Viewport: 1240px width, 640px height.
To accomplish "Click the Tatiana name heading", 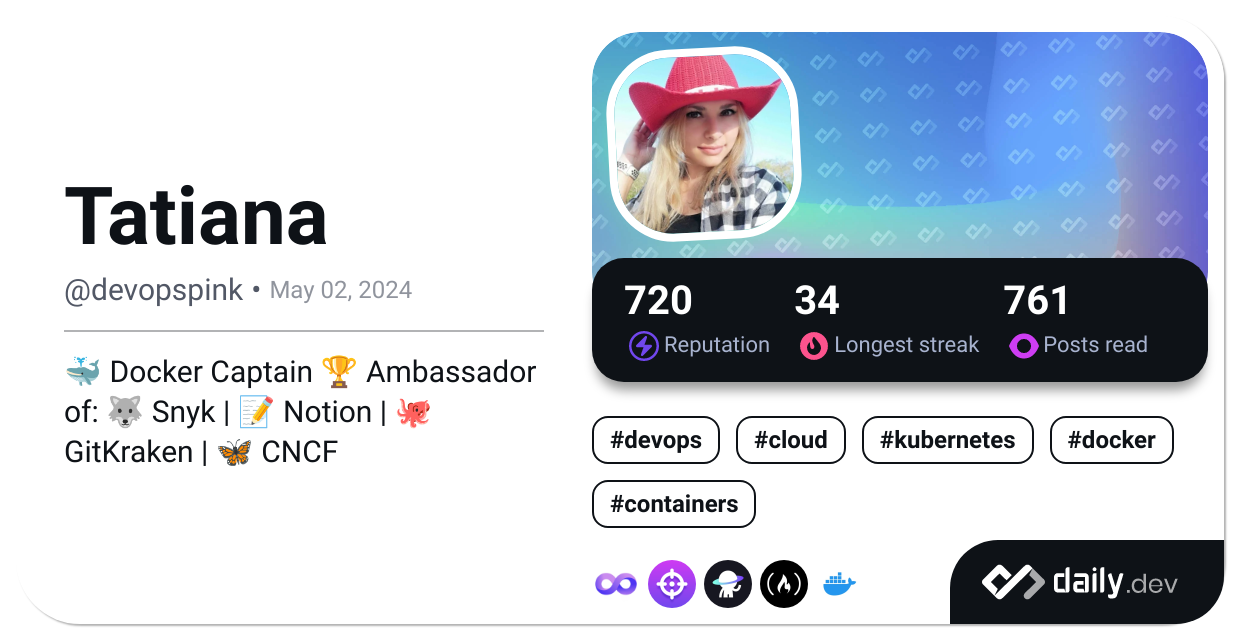I will (197, 217).
